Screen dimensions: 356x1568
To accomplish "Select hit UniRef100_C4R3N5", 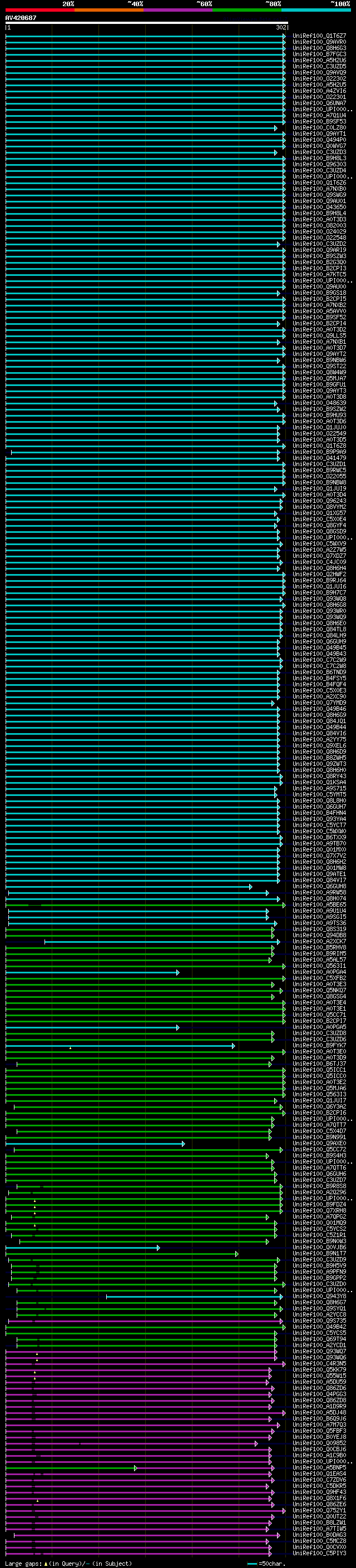I will [319, 1363].
